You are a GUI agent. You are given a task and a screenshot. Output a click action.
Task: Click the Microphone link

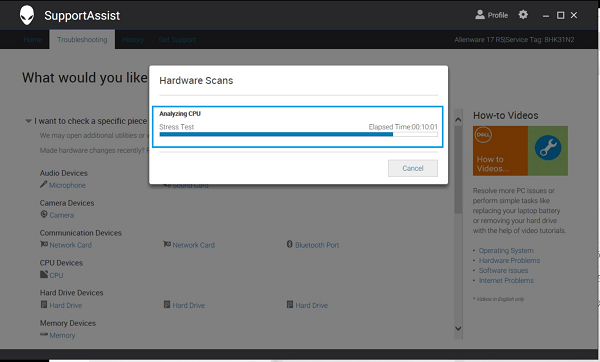click(x=67, y=185)
